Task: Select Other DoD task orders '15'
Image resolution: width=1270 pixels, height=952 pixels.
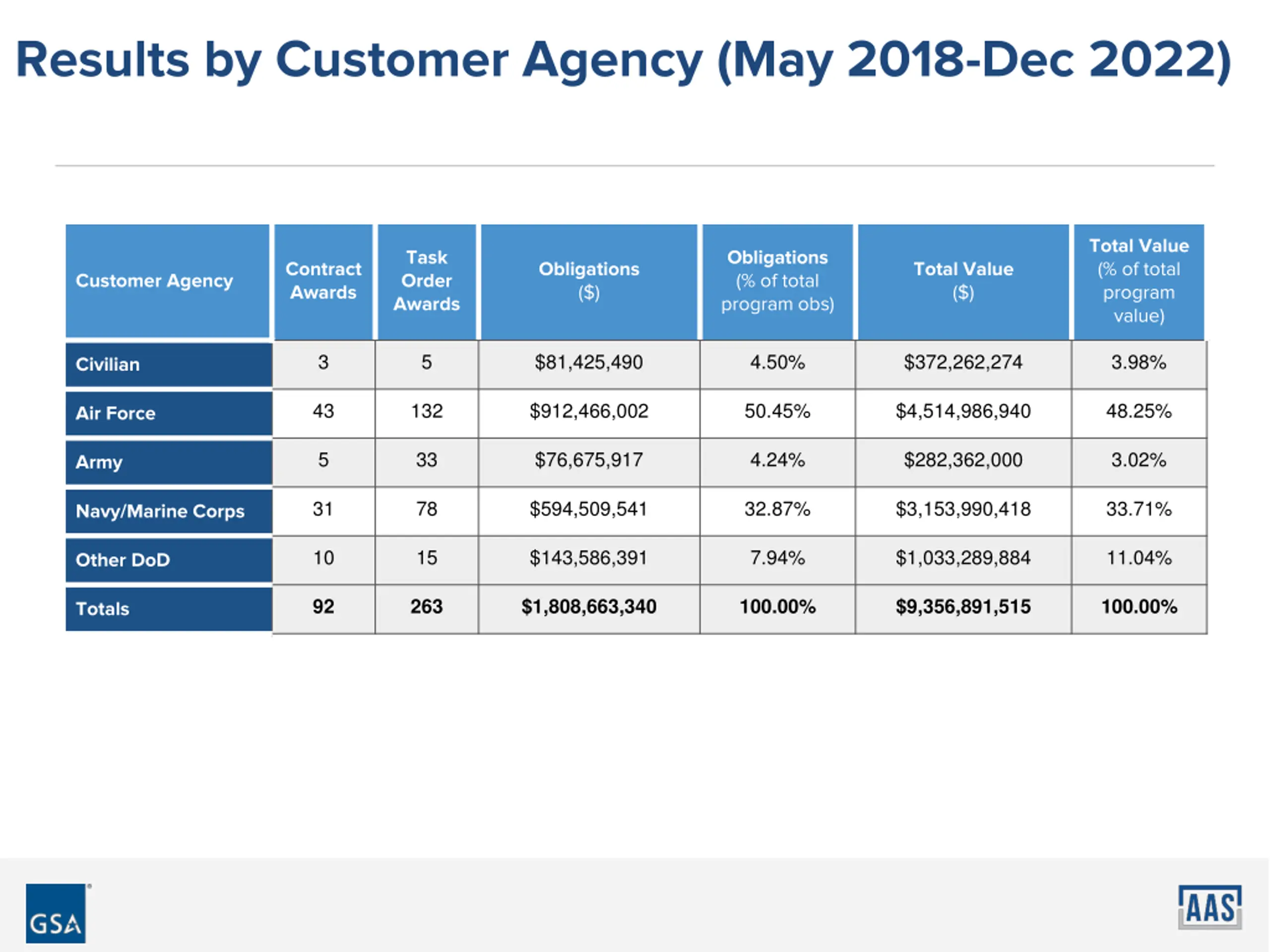Action: point(427,559)
